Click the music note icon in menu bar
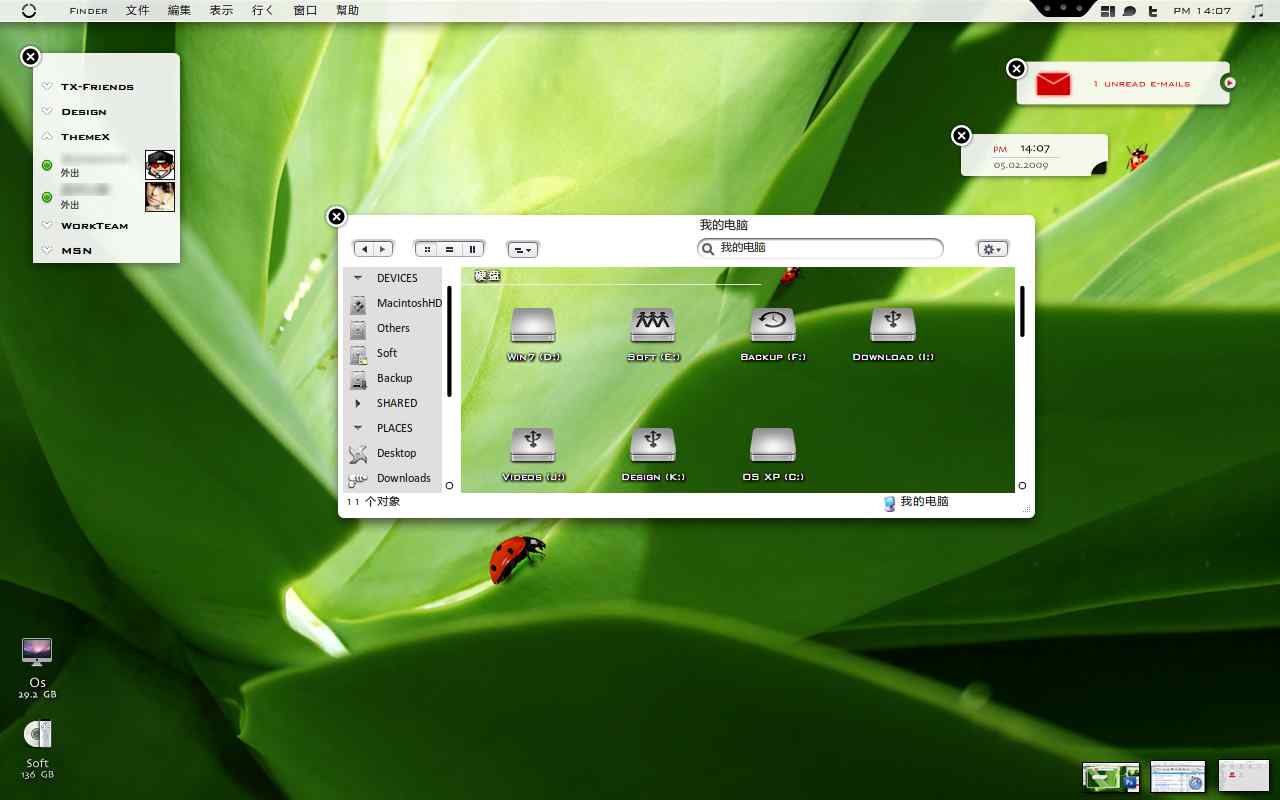Image resolution: width=1280 pixels, height=800 pixels. click(1257, 11)
